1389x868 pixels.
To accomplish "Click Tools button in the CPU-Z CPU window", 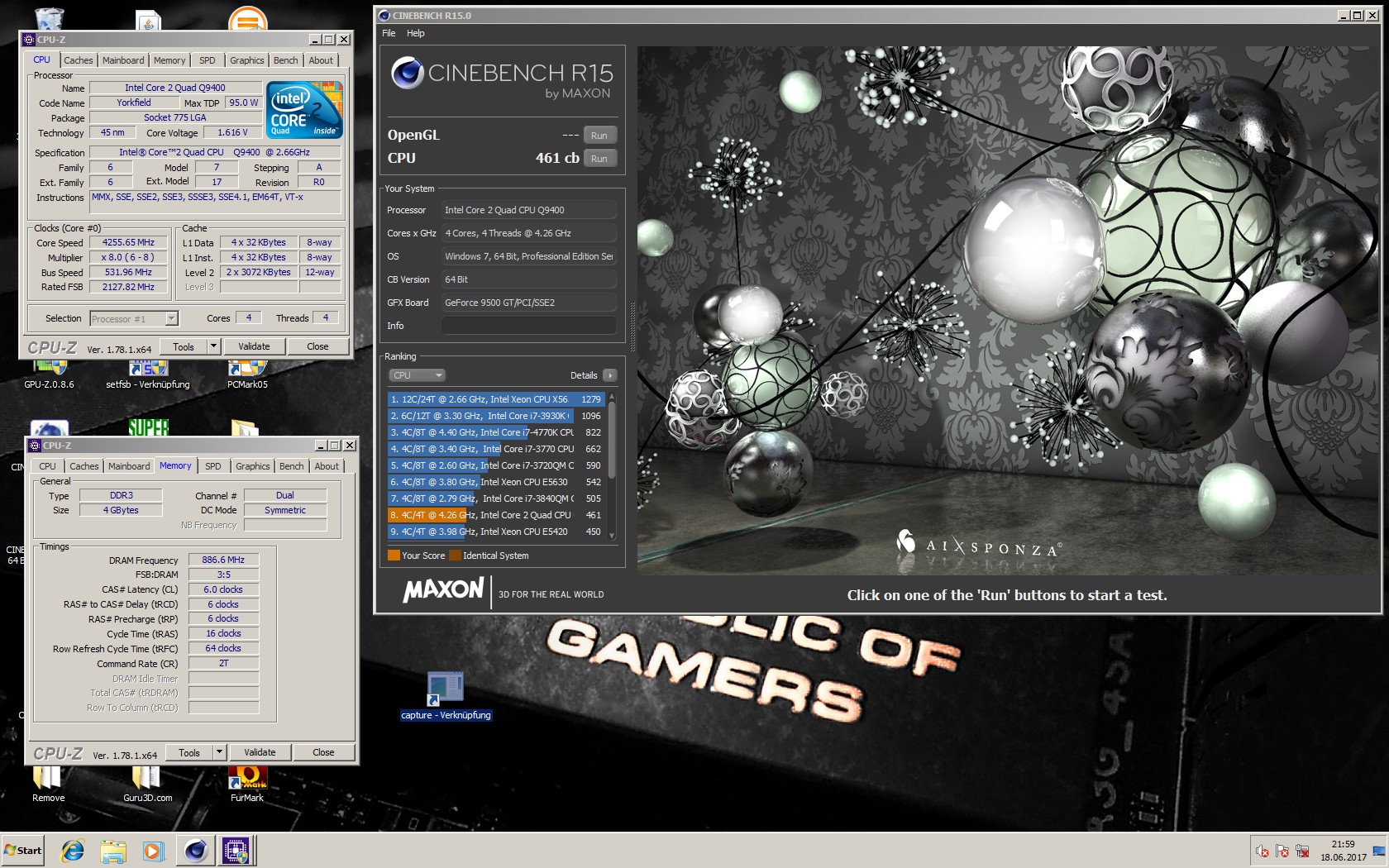I will 184,346.
